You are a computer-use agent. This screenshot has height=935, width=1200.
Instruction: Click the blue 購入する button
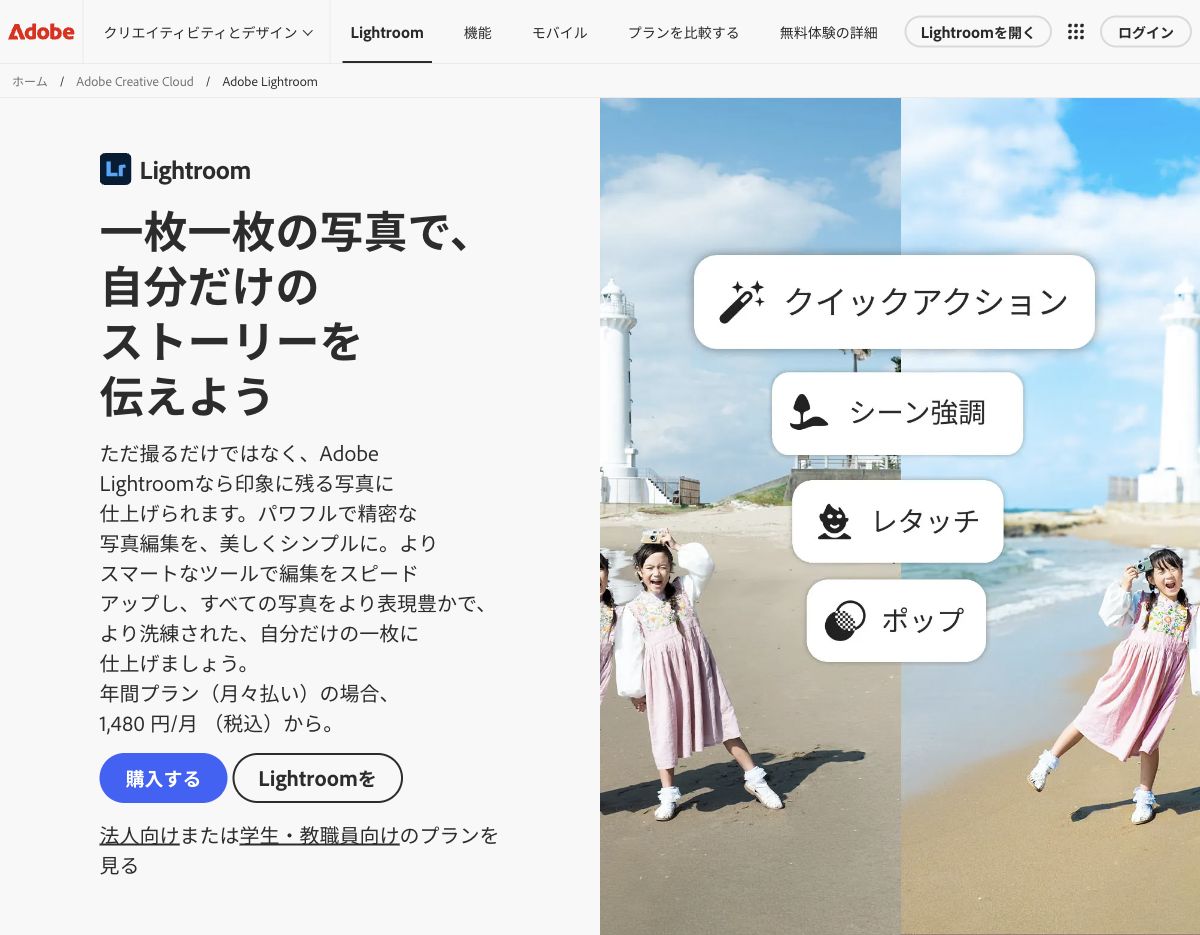click(164, 778)
